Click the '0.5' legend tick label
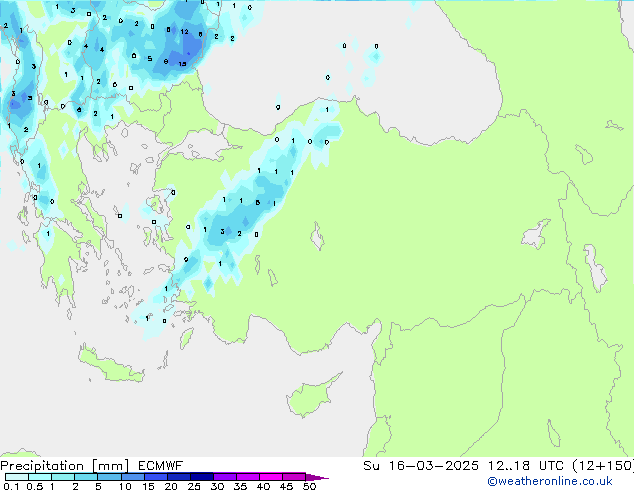The height and width of the screenshot is (490, 634). pos(35,486)
